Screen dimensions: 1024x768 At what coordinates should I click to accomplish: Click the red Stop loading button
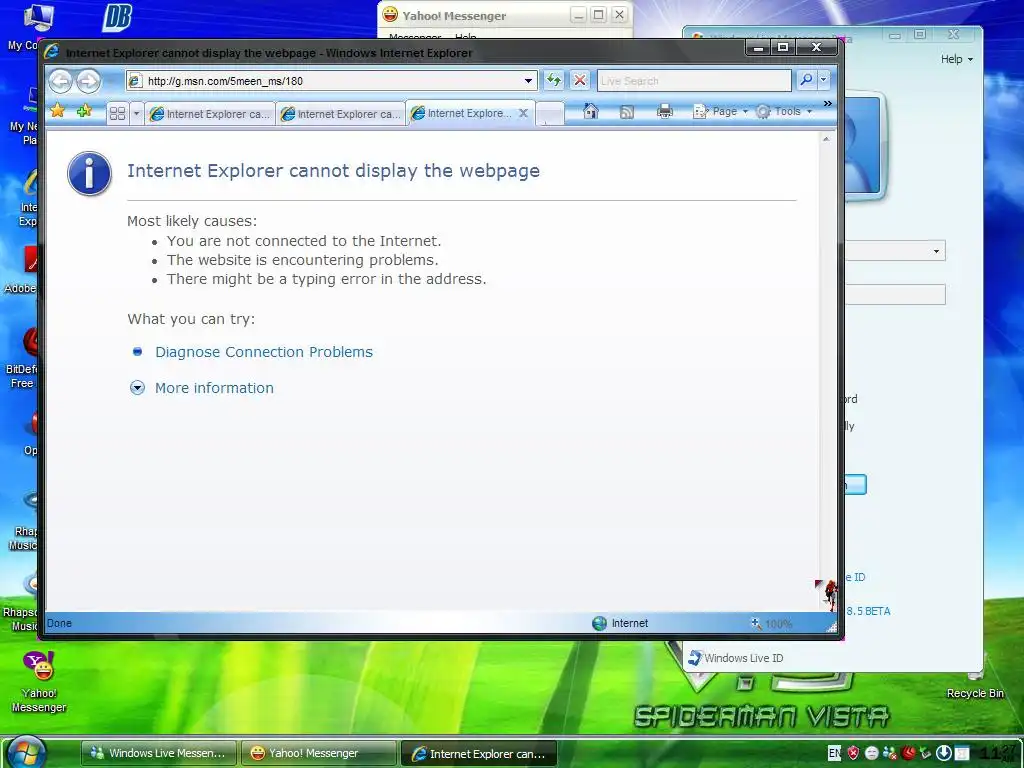point(579,80)
